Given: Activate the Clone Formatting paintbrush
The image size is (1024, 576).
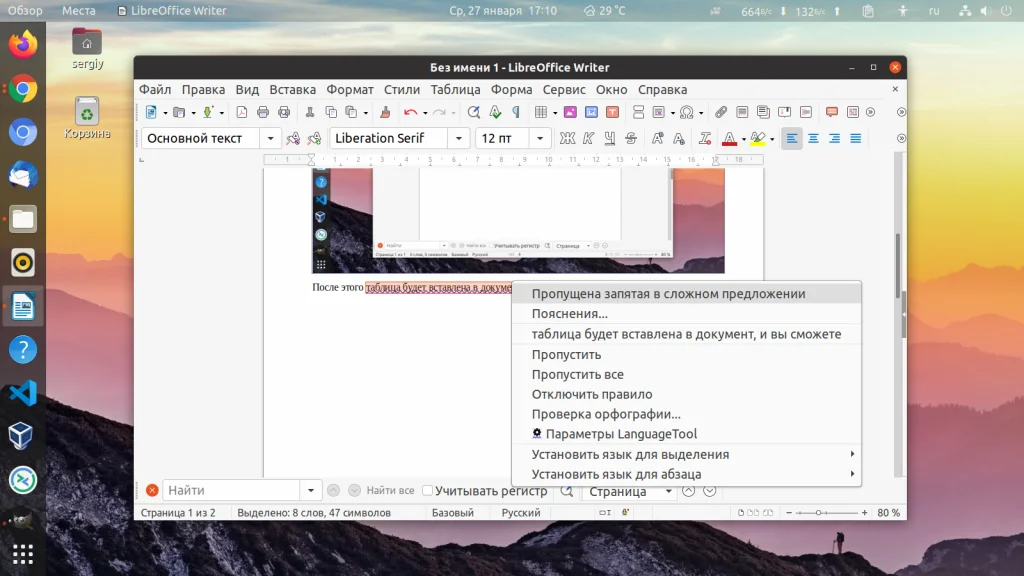Looking at the screenshot, I should [384, 112].
